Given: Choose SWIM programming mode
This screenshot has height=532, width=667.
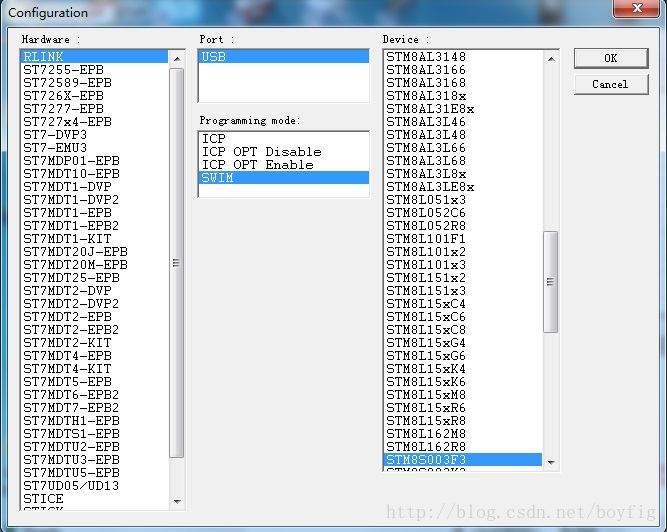Looking at the screenshot, I should point(284,178).
